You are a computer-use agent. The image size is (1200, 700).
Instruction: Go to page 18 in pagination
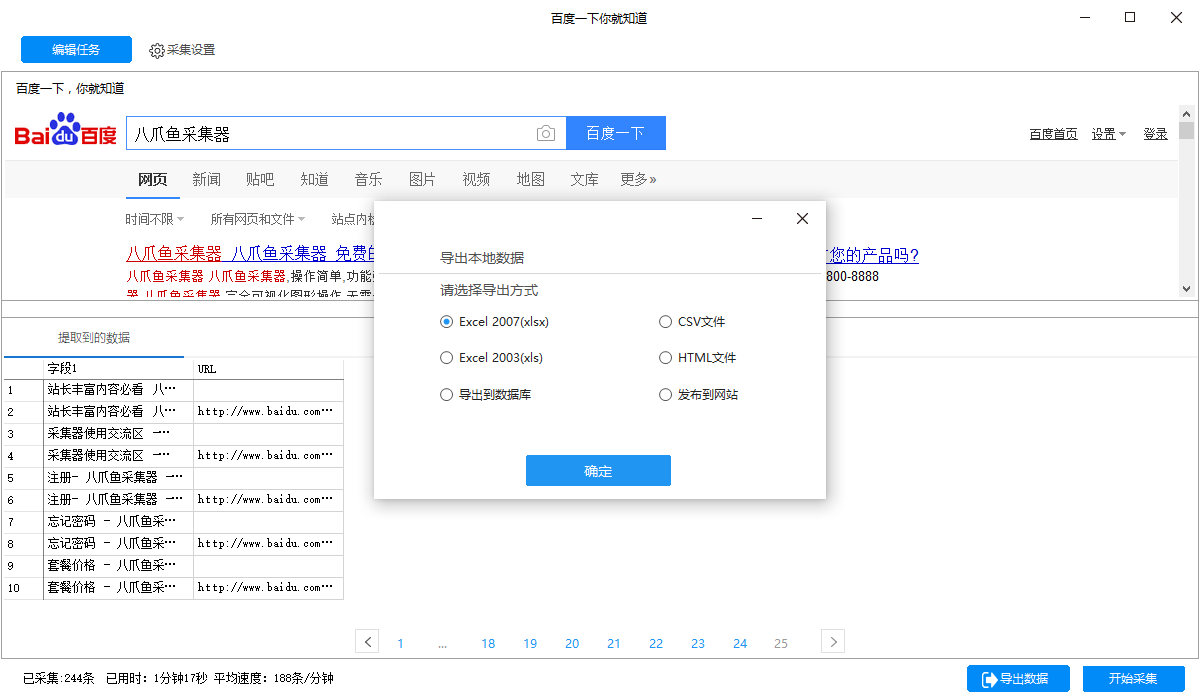click(x=488, y=643)
